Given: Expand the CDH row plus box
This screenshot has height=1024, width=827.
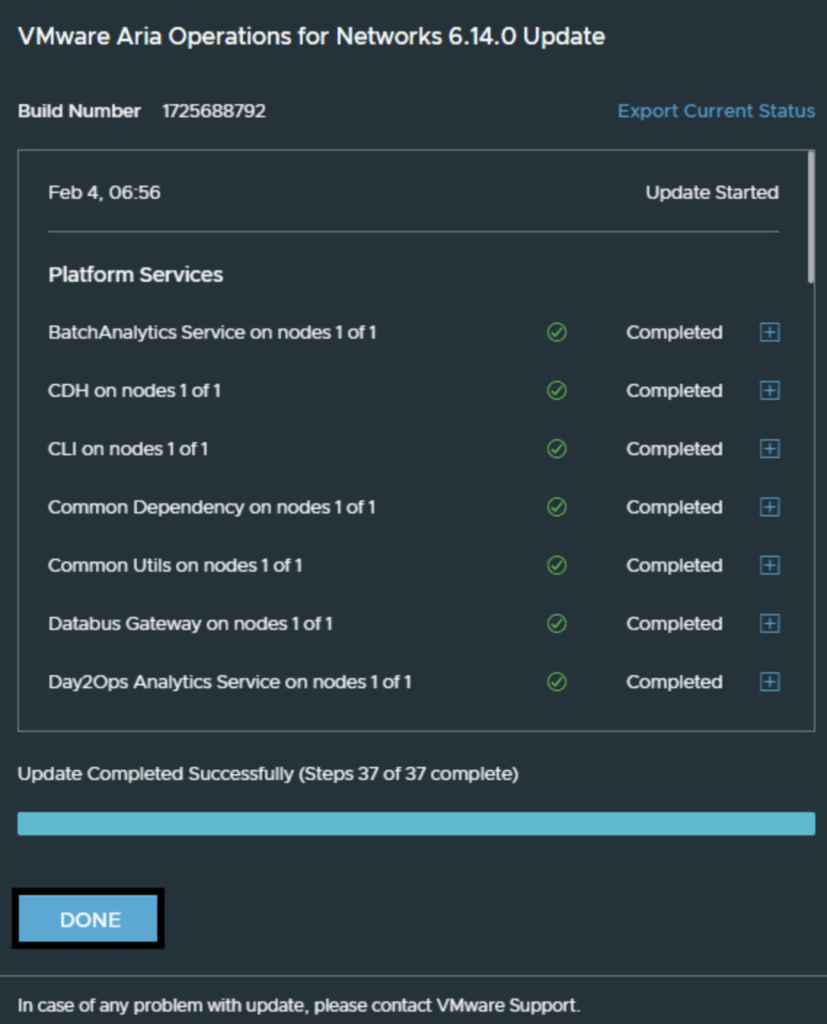Looking at the screenshot, I should point(769,391).
